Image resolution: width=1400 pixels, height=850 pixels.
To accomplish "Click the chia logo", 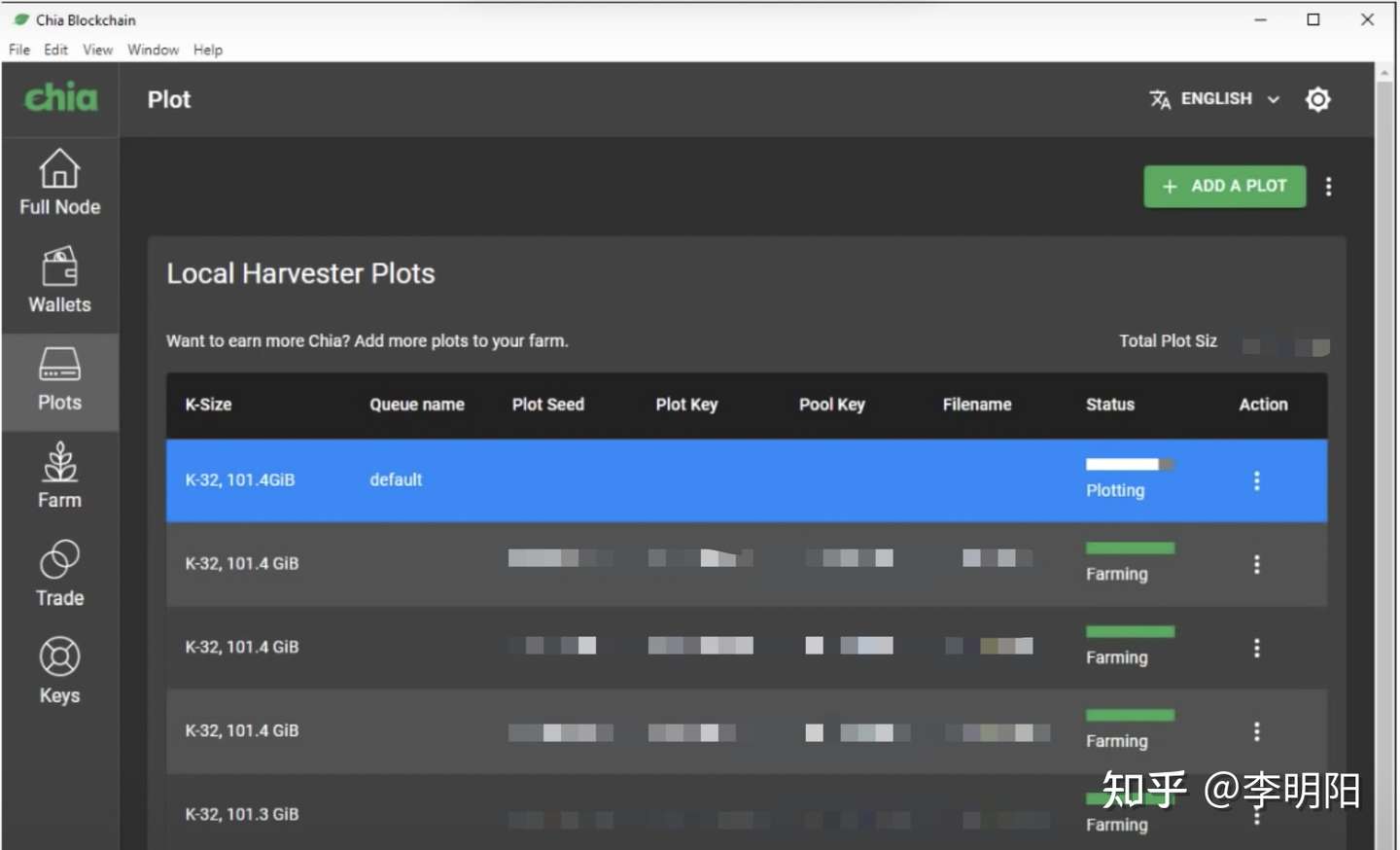I will tap(60, 97).
